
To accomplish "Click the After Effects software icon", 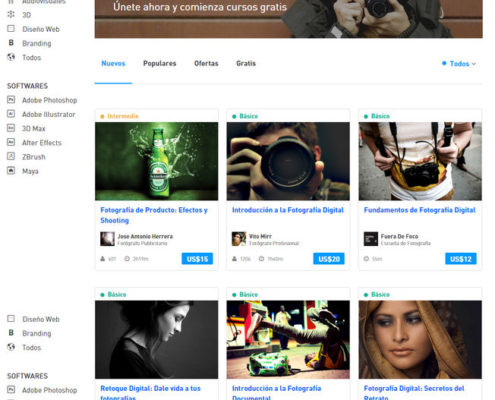I will (11, 142).
